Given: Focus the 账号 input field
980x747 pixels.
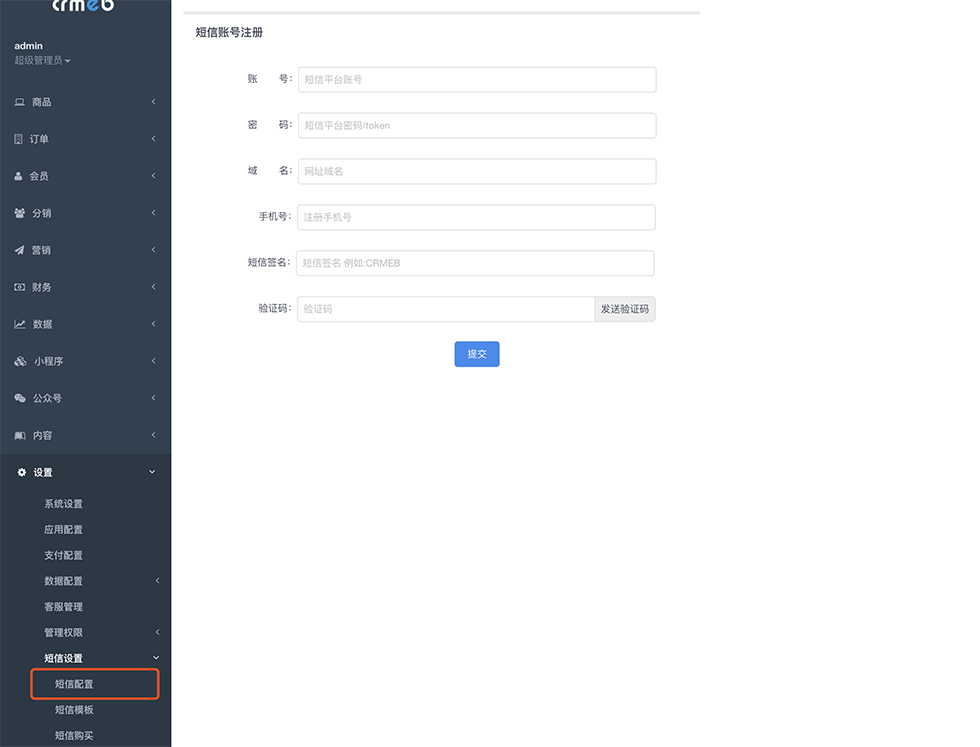Looking at the screenshot, I should point(477,79).
